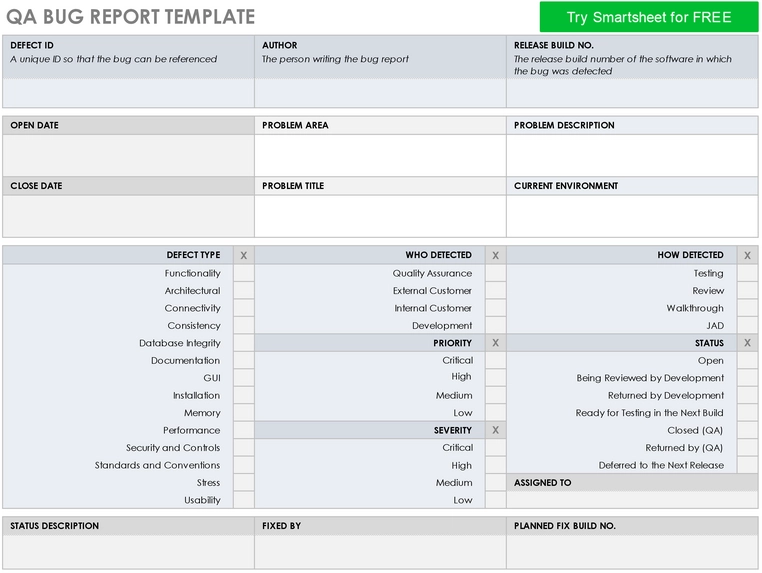
Task: Click the X header beside Who Detected
Action: point(495,255)
